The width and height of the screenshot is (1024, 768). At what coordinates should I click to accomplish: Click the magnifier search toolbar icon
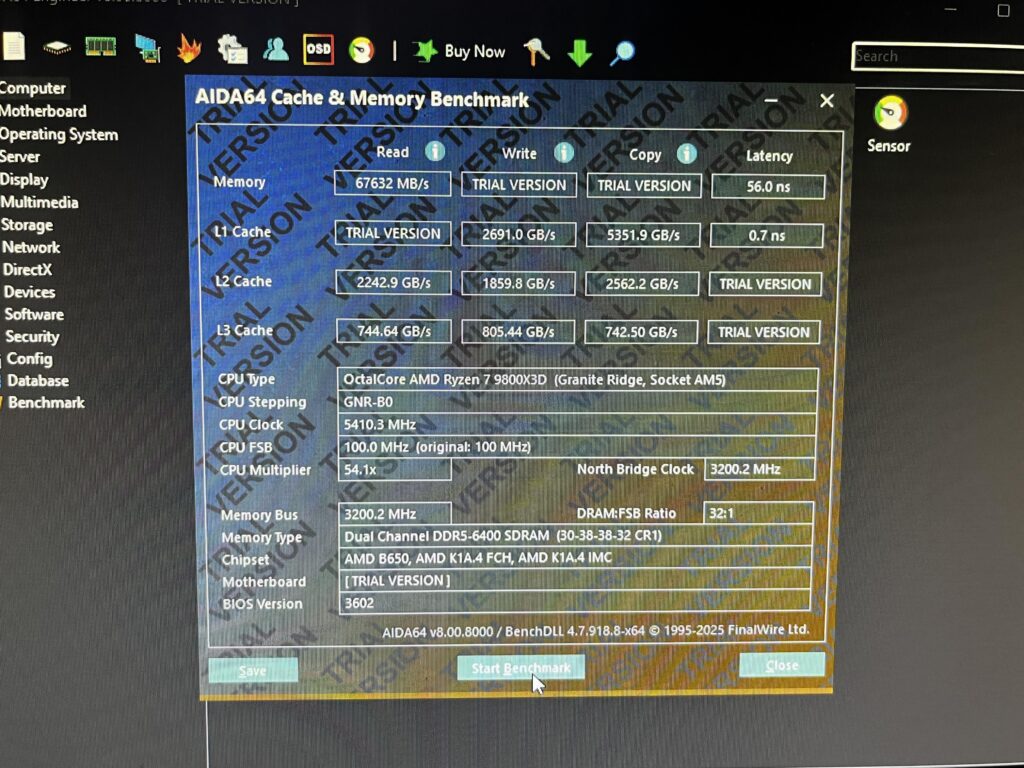[622, 53]
